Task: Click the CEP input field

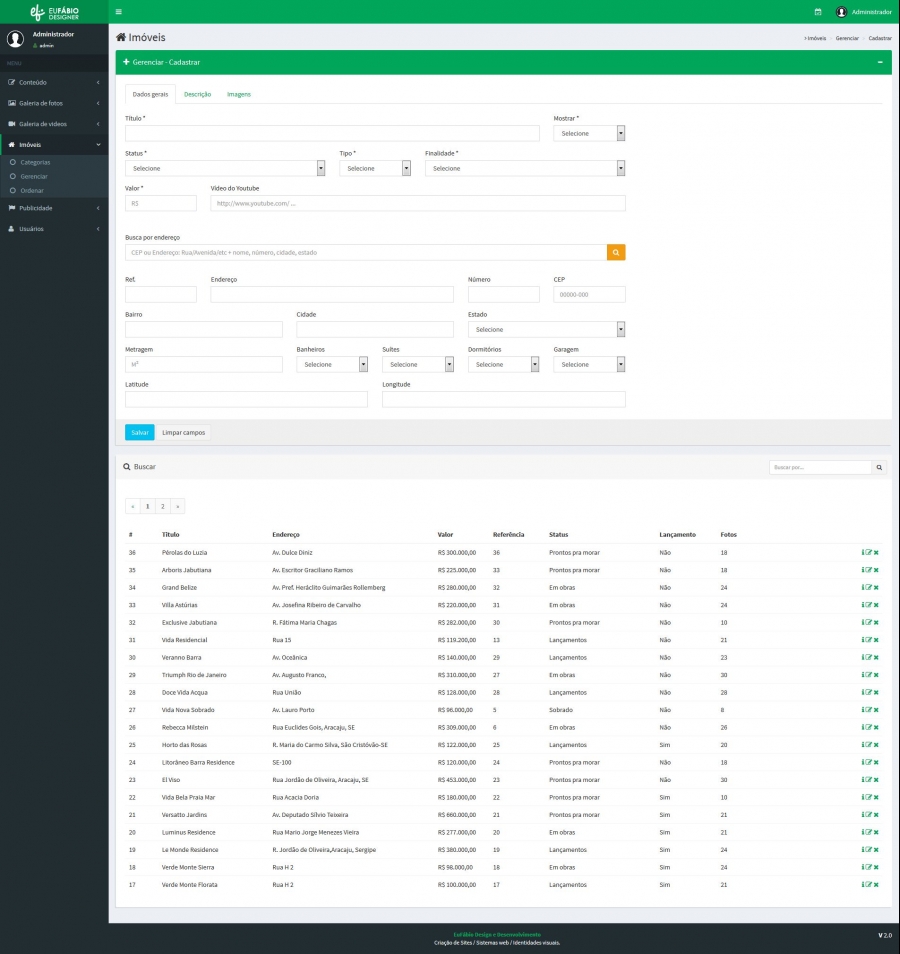Action: [589, 294]
